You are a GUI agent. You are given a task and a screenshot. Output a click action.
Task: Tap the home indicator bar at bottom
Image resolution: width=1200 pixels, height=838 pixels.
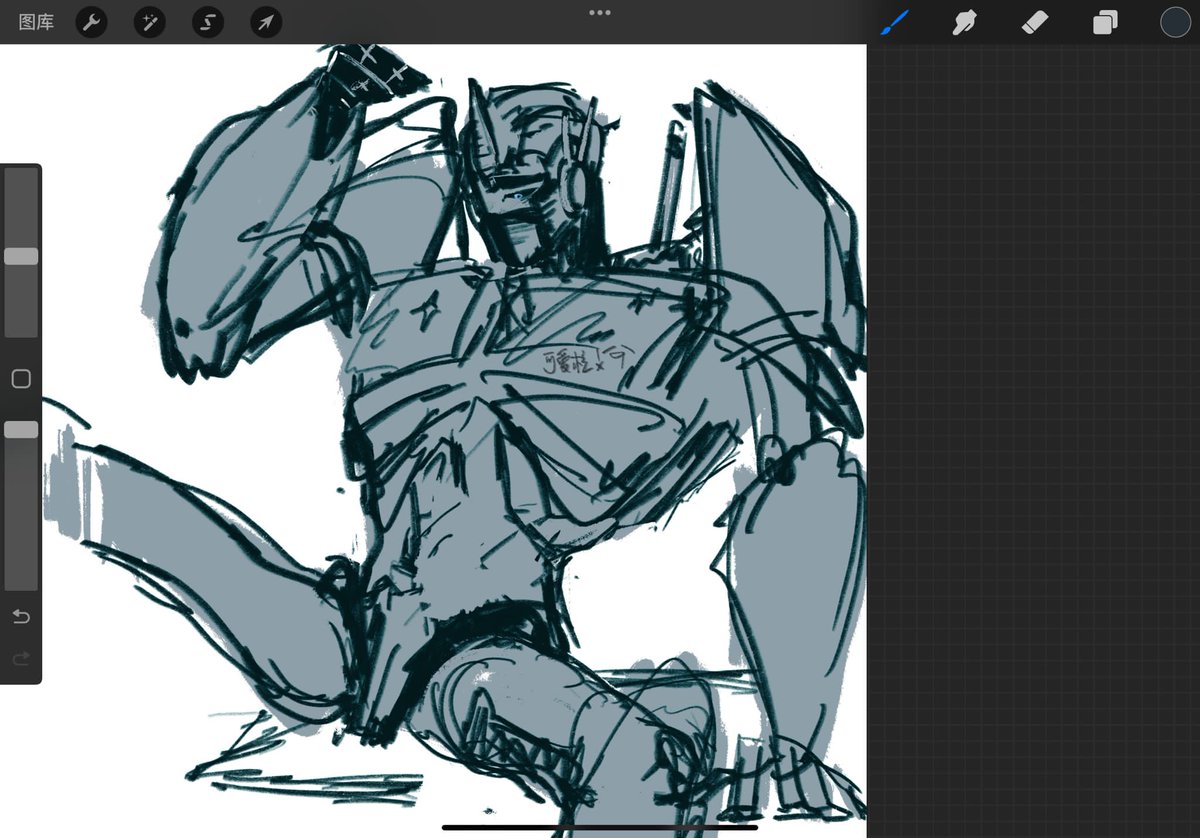tap(600, 827)
